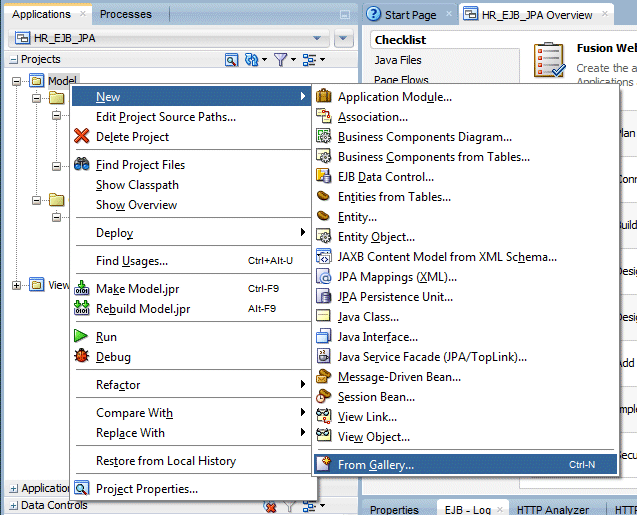Click the navigator search icon in Projects bar
The image size is (637, 515).
pyautogui.click(x=231, y=60)
